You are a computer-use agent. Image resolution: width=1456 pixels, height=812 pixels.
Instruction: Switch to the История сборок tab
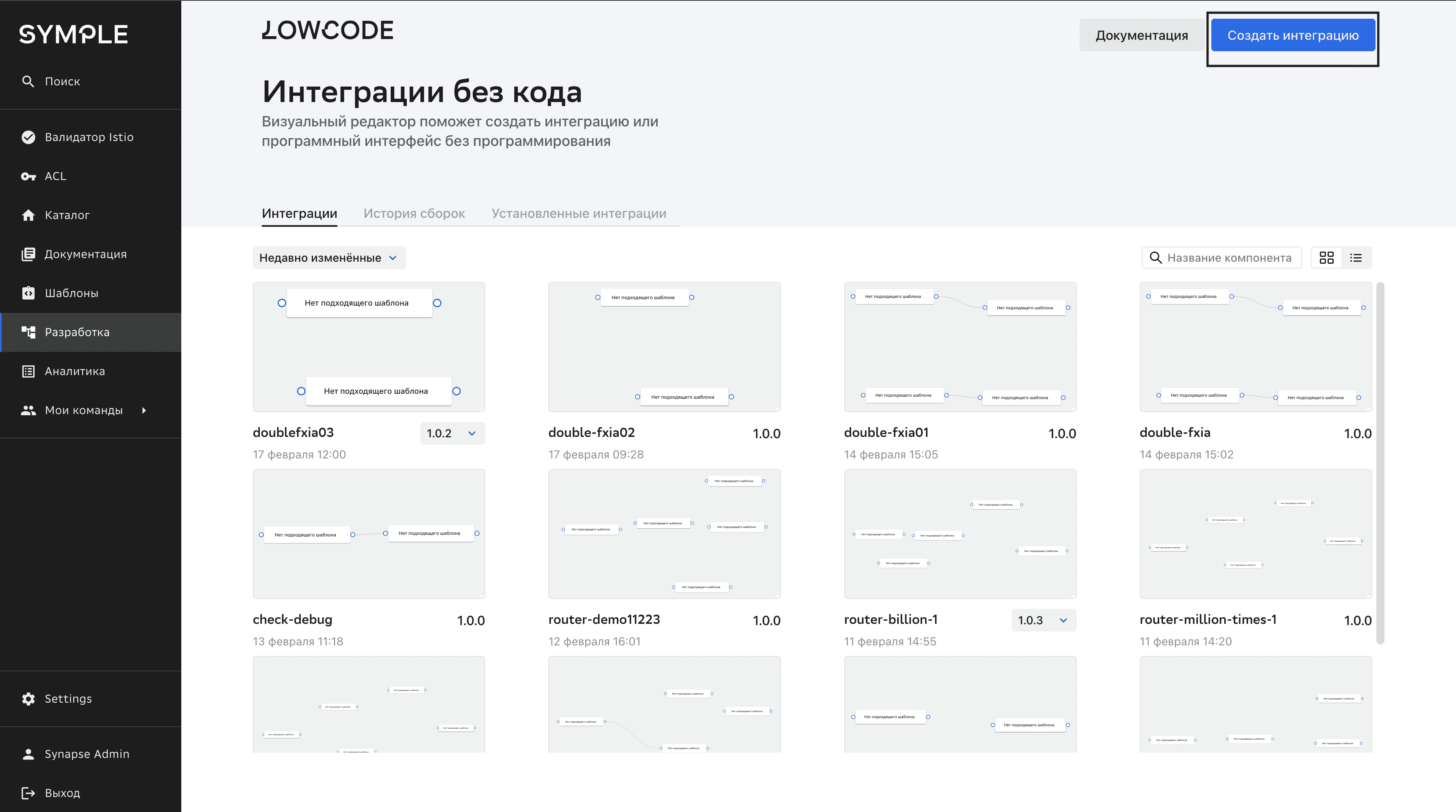click(414, 214)
